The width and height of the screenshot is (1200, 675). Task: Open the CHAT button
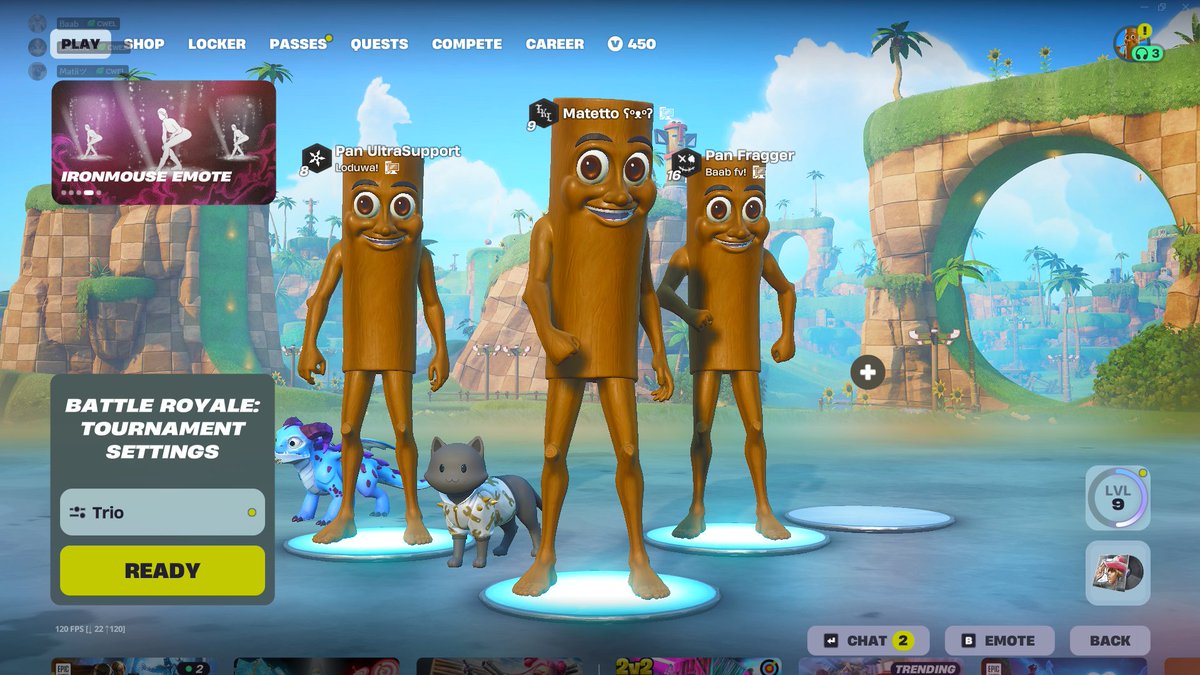point(868,641)
